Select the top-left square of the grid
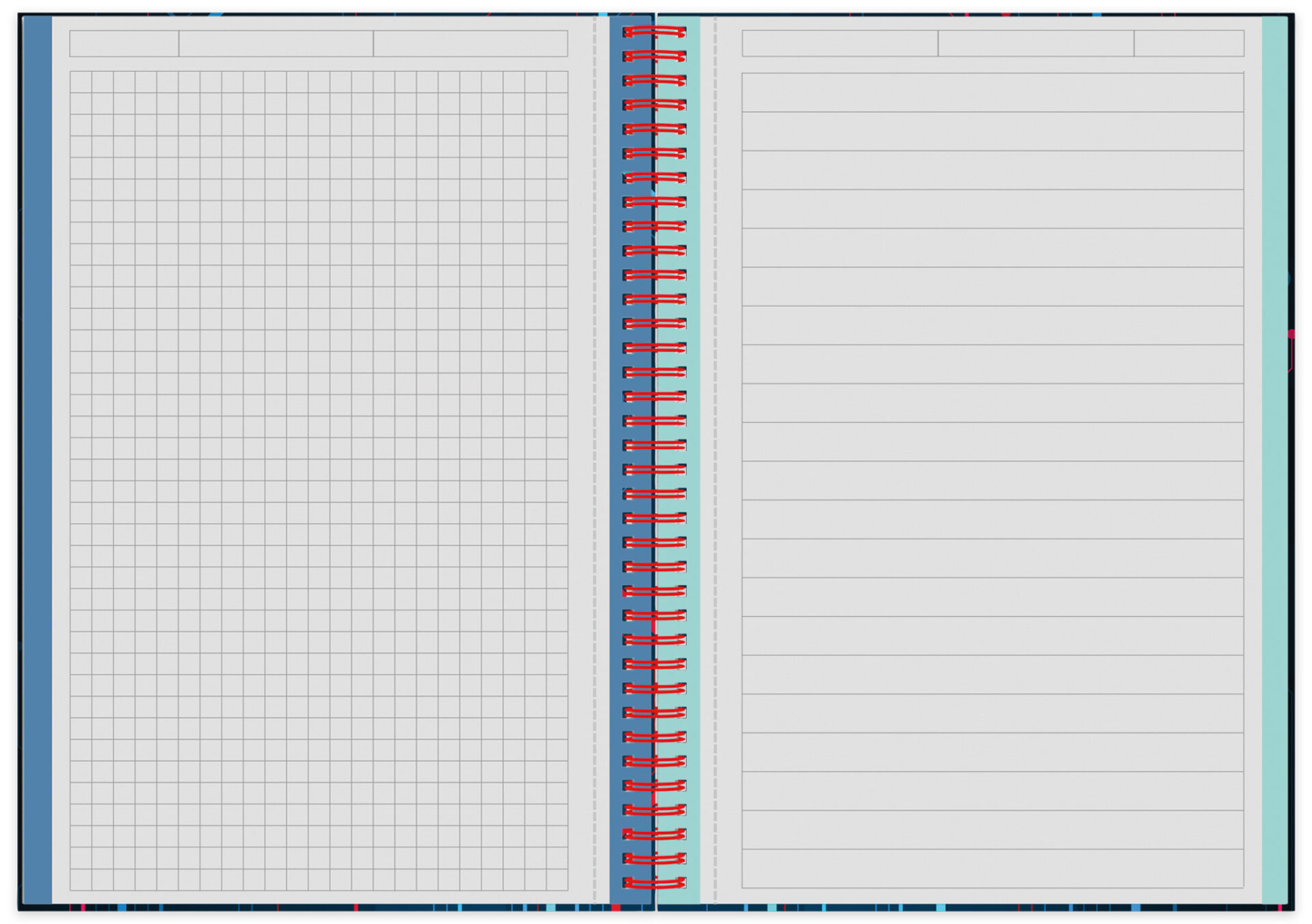This screenshot has width=1312, height=924. coord(81,82)
